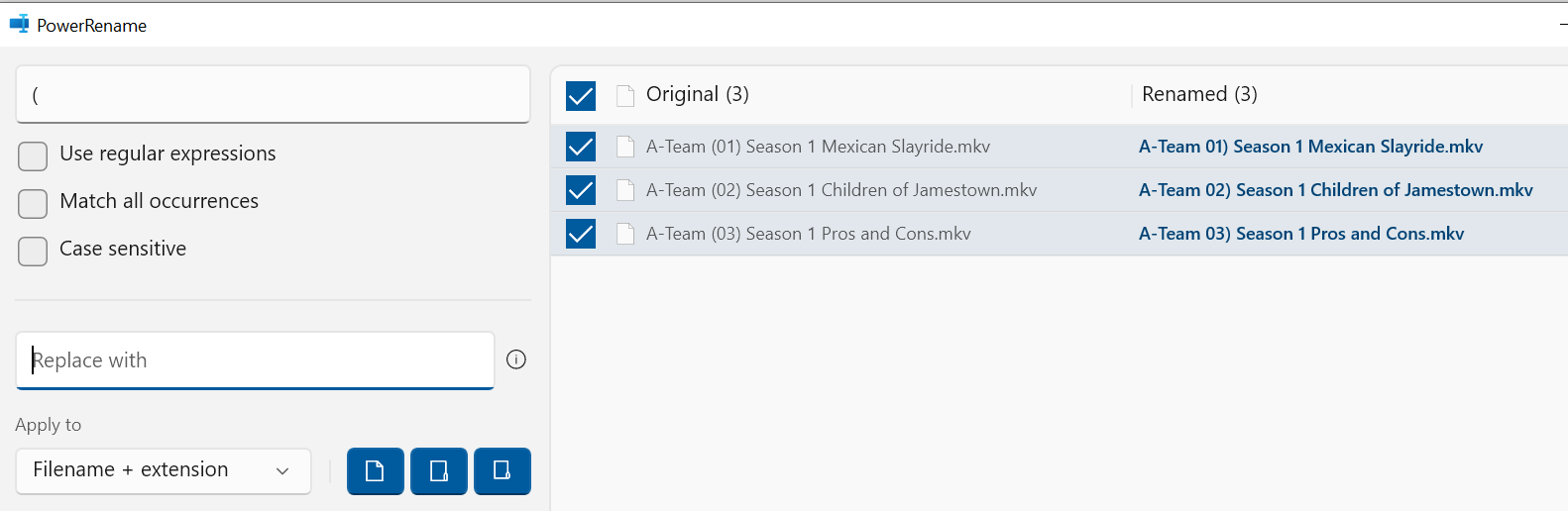
Task: Uncheck the select-all checkbox beside Original header
Action: tap(581, 96)
